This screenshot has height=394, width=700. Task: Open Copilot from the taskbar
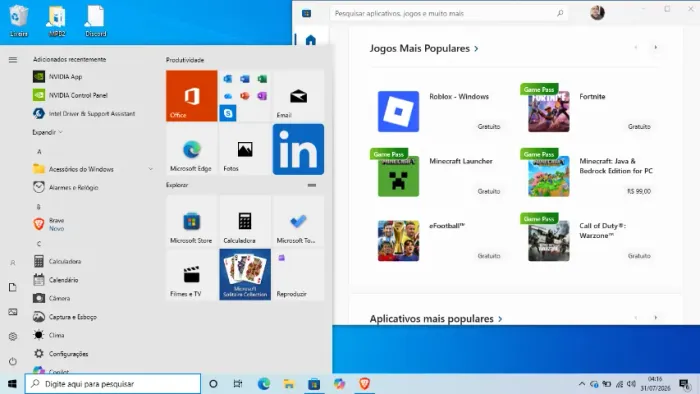[x=339, y=384]
